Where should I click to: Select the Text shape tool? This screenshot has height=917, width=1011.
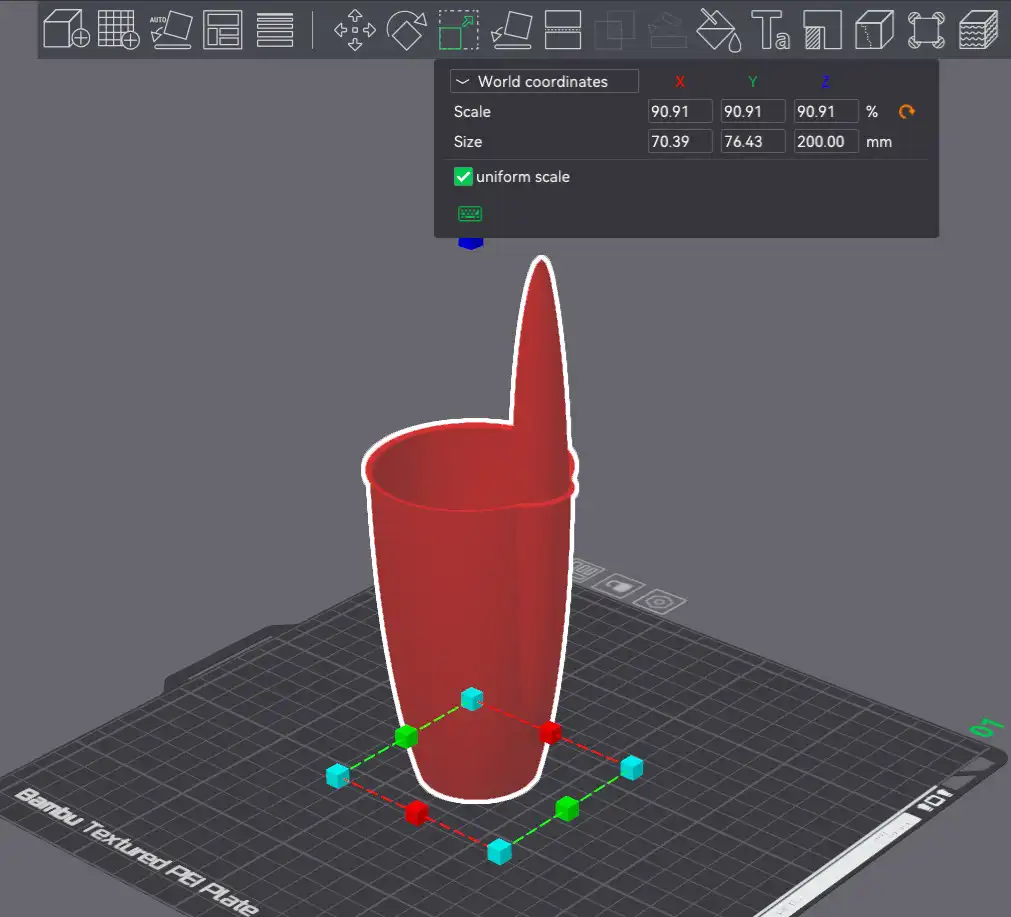pyautogui.click(x=770, y=29)
